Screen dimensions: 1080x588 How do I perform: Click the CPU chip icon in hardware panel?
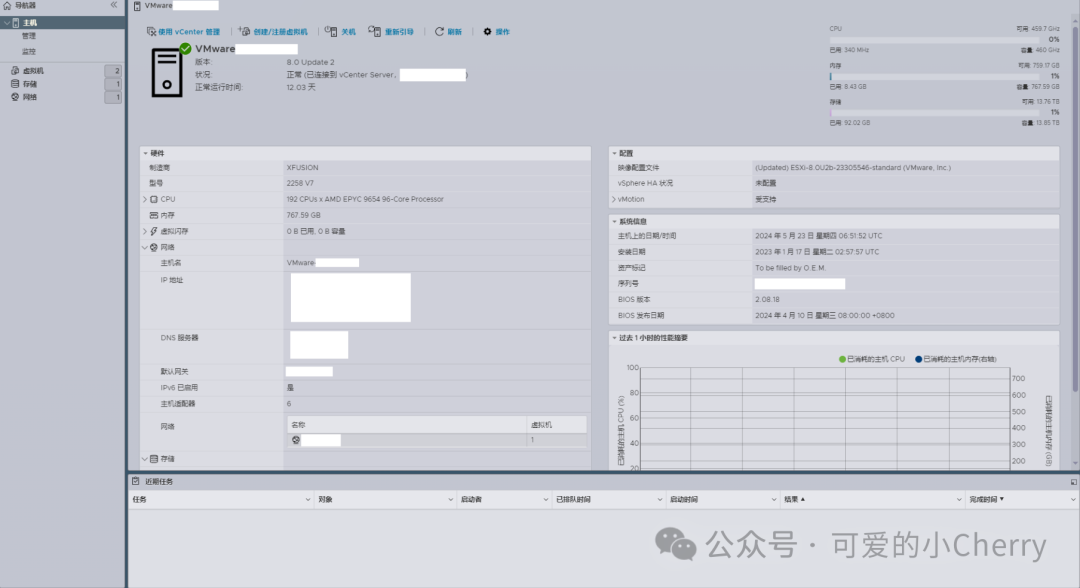pyautogui.click(x=154, y=199)
